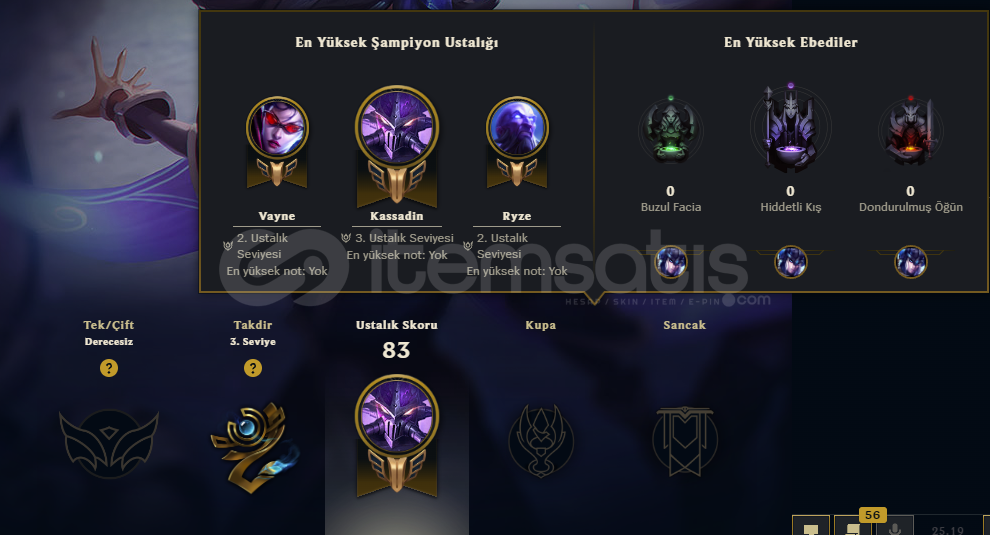Show help for Tek/Çift question mark
990x535 pixels.
tap(109, 368)
